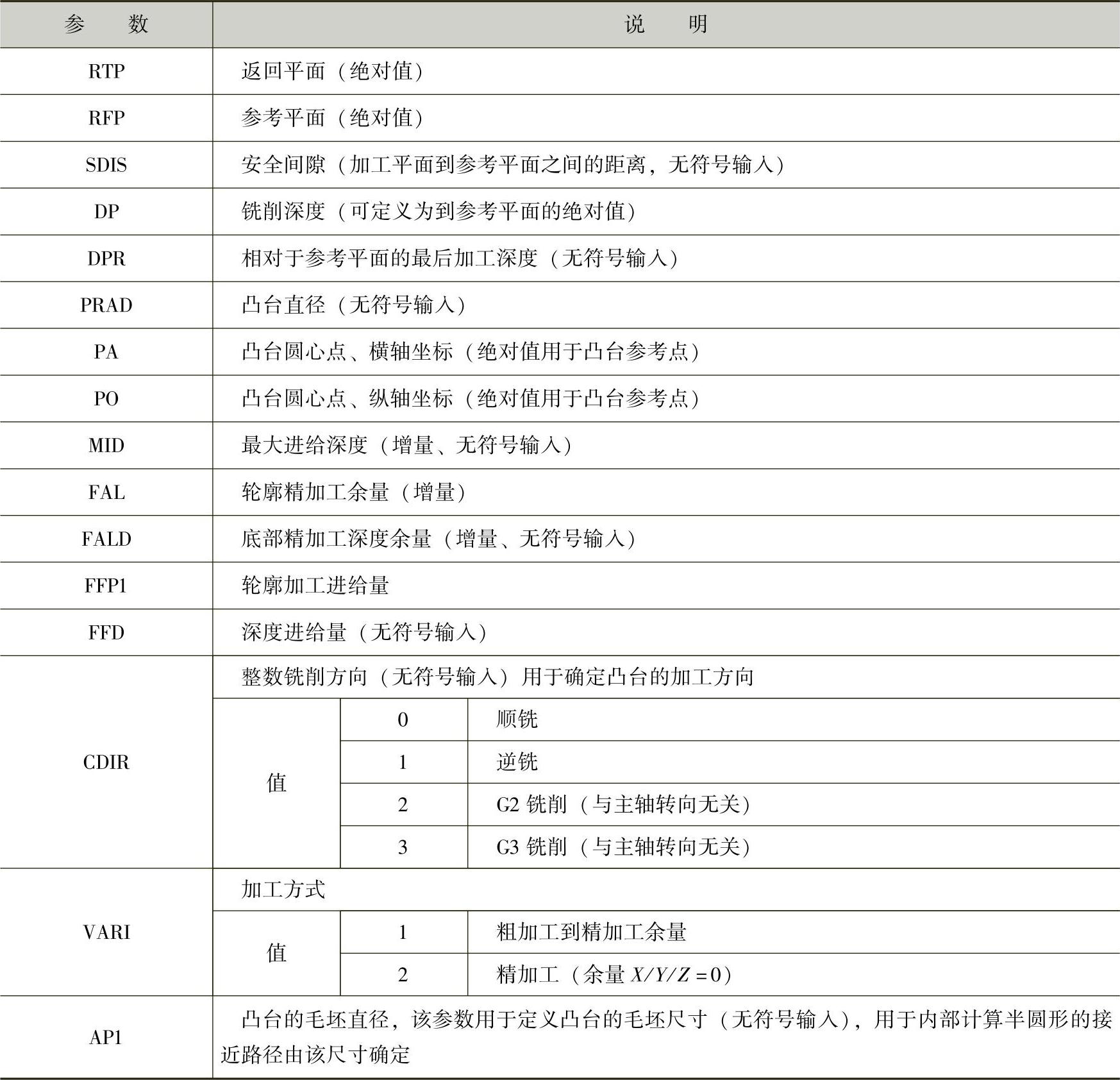Viewport: 1120px width, 1080px height.
Task: Click VARI value 1
Action: (x=403, y=932)
